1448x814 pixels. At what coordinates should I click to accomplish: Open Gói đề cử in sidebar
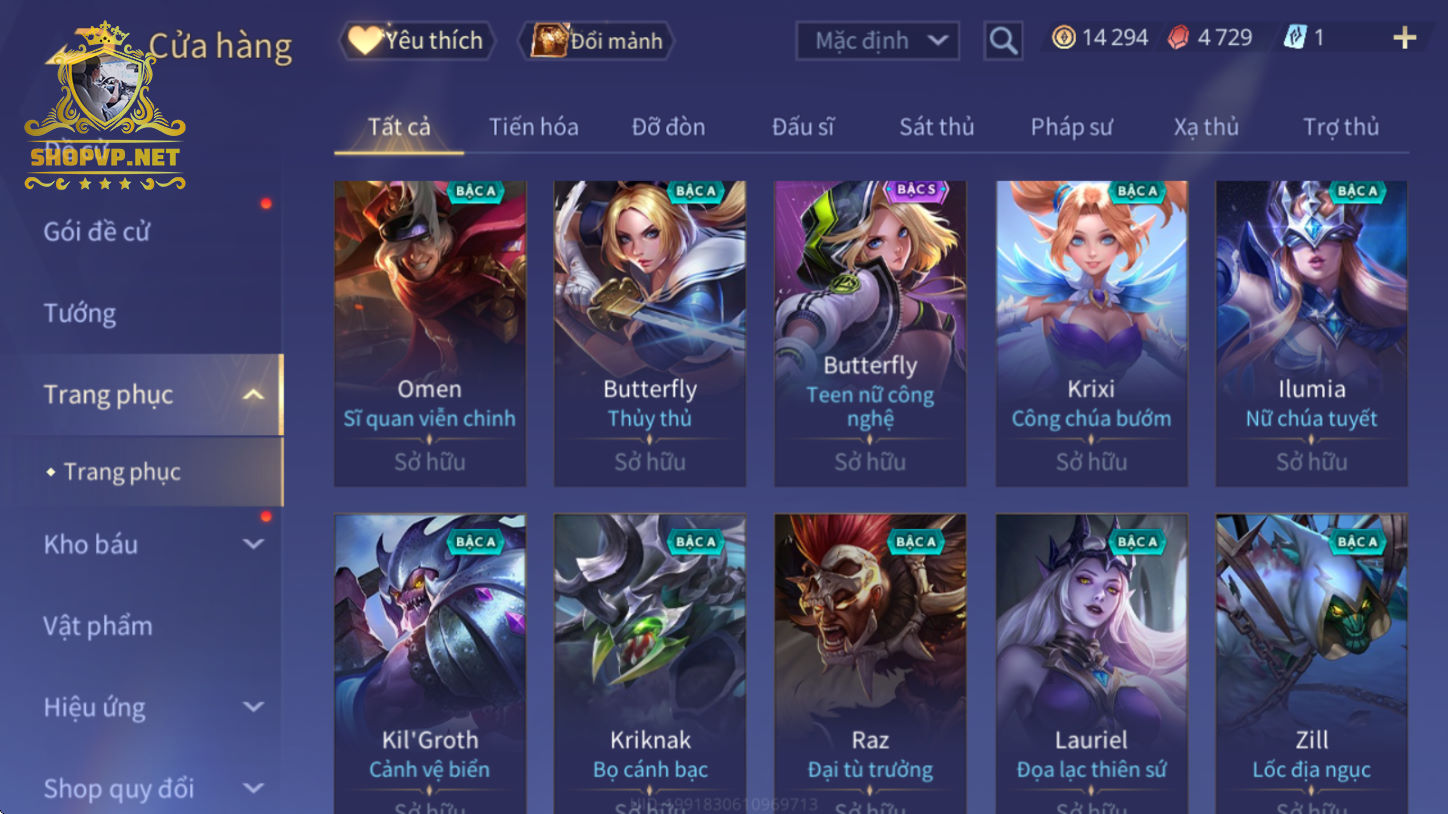point(97,232)
